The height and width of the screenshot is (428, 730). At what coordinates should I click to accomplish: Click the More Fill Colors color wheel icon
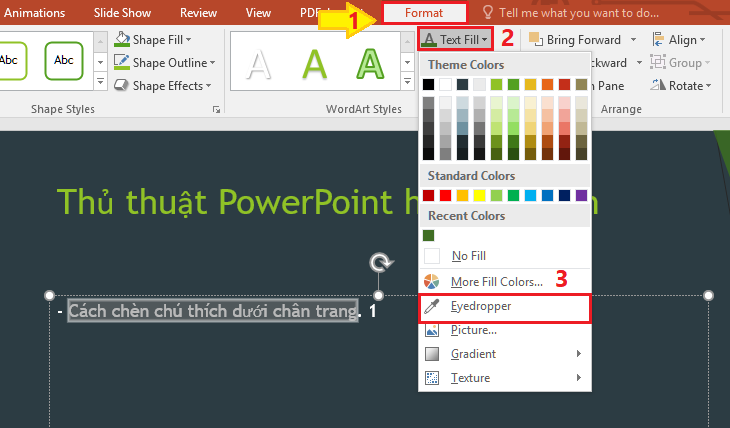coord(432,282)
